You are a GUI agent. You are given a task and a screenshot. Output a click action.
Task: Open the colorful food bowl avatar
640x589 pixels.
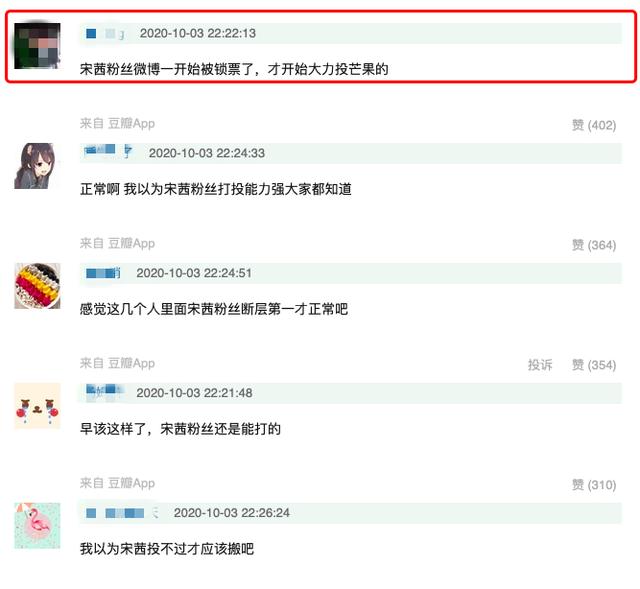tap(37, 286)
